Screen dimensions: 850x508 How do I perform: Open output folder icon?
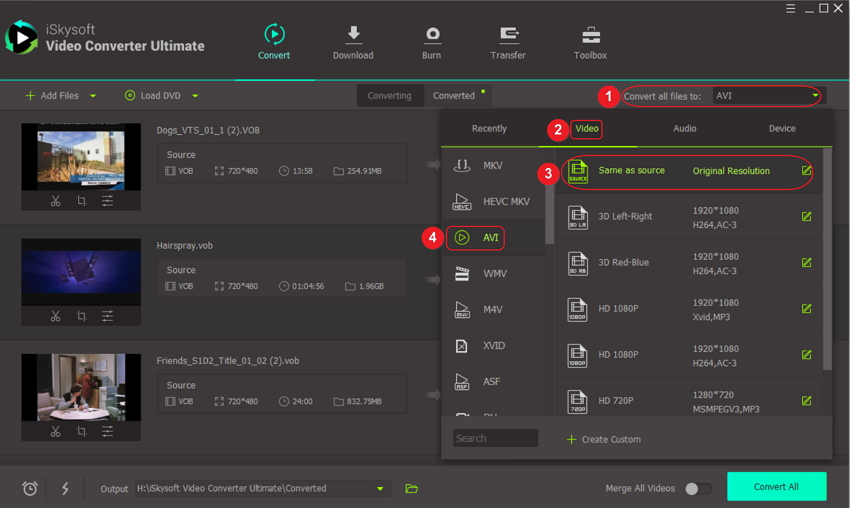tap(411, 489)
